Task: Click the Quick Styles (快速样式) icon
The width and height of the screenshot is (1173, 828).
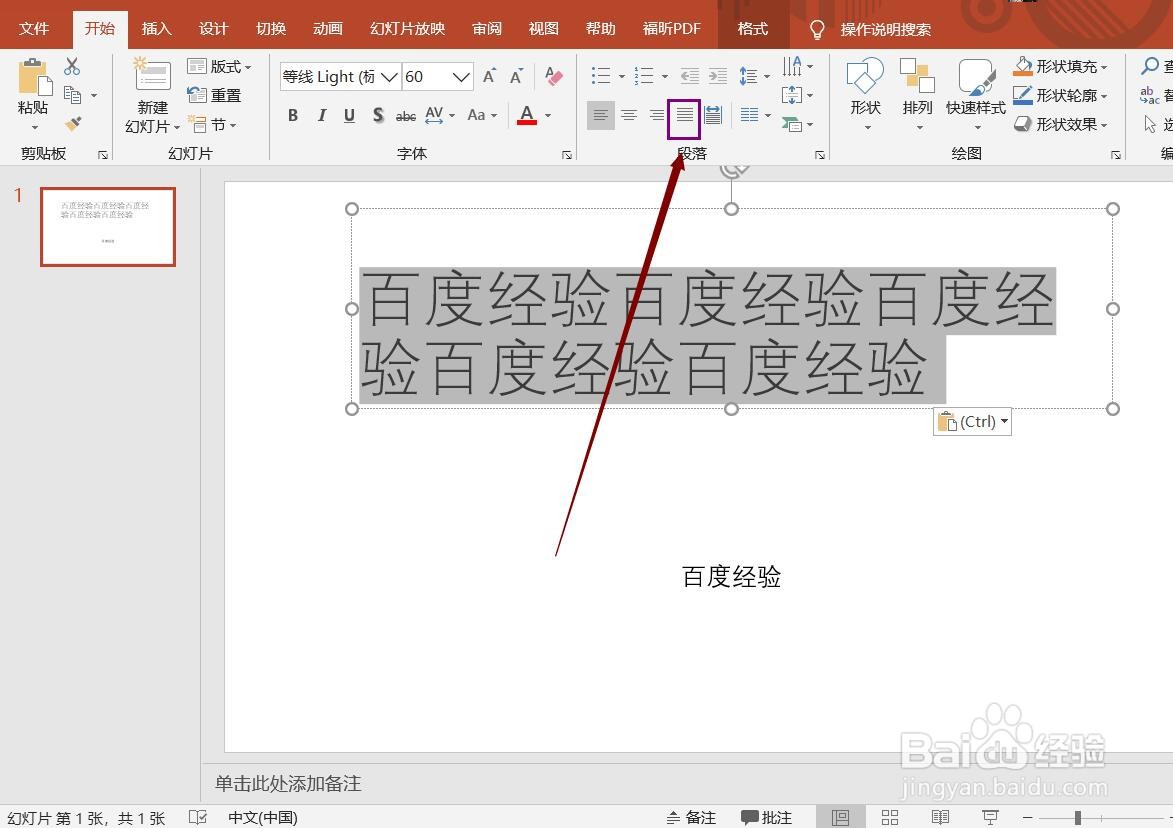Action: pyautogui.click(x=976, y=77)
